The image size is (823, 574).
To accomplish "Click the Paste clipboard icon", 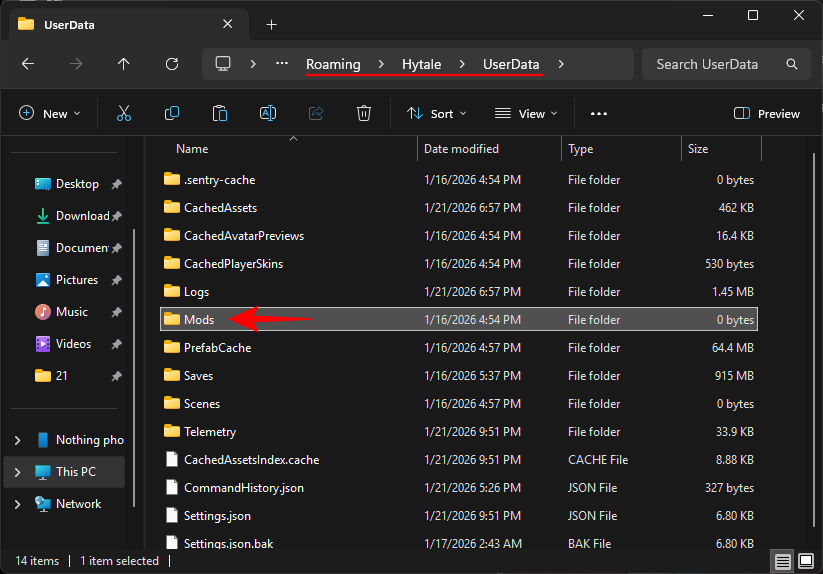I will pos(220,114).
